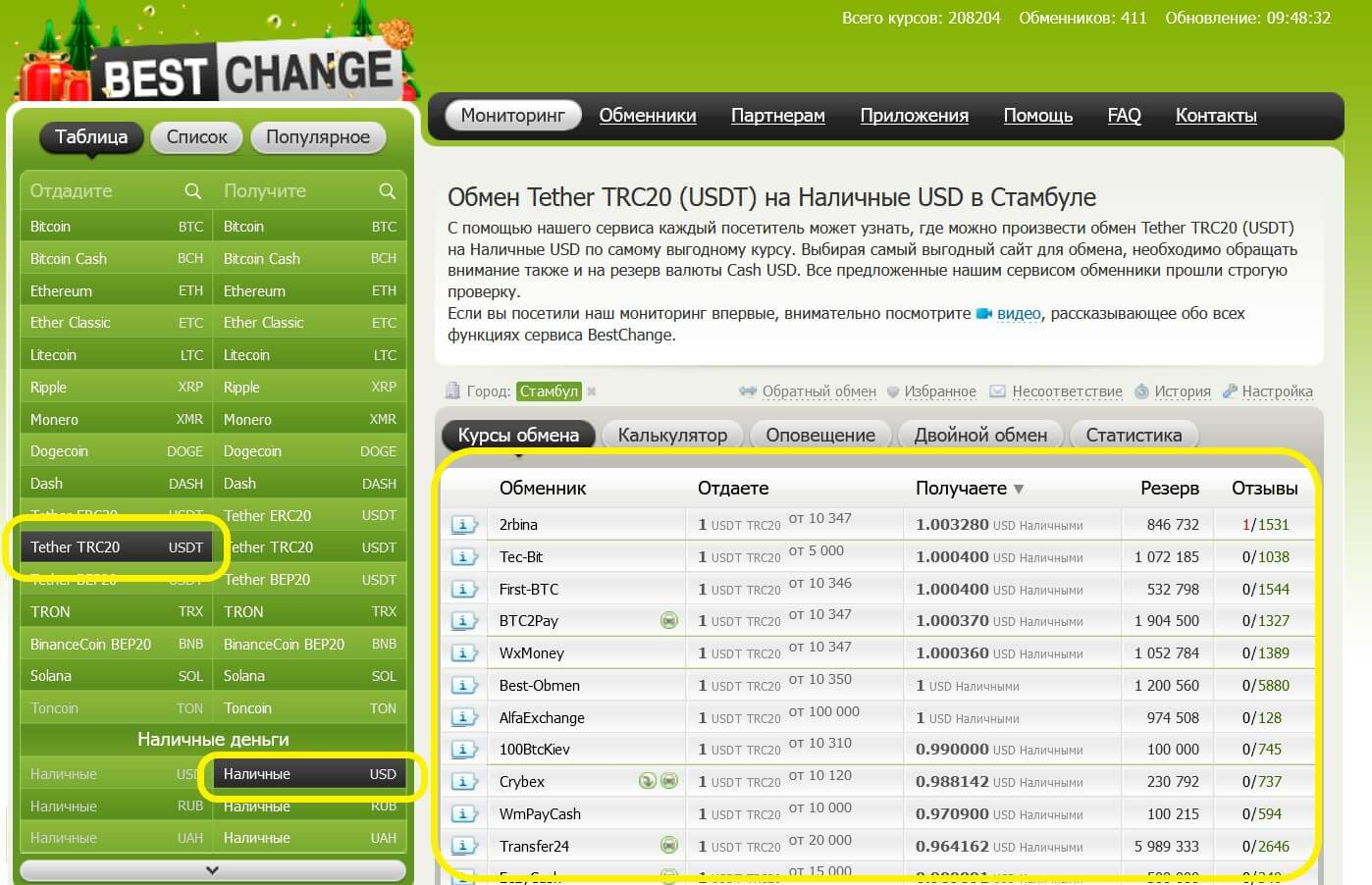
Task: Select Solana SOL in Получите column
Action: [309, 676]
